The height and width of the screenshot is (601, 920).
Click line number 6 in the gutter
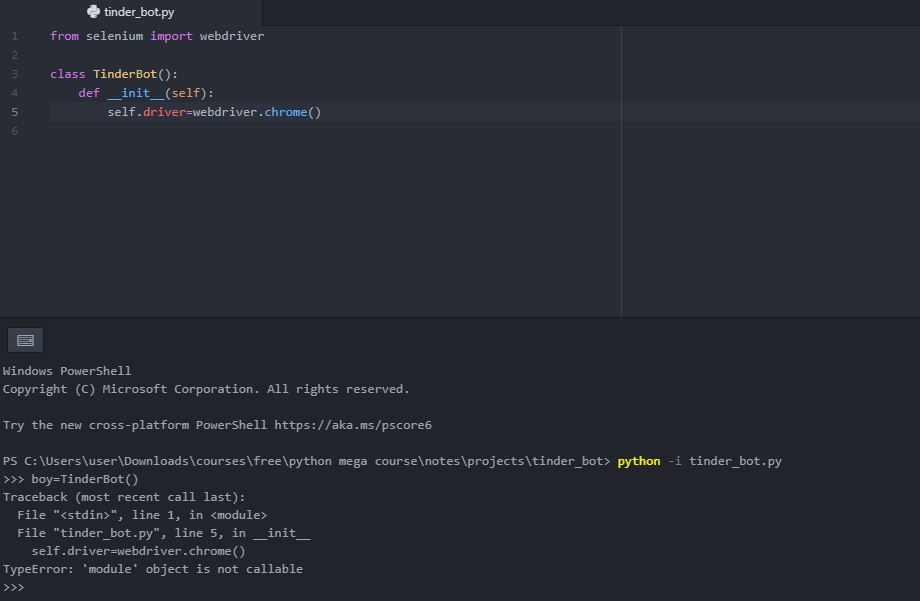click(x=15, y=131)
